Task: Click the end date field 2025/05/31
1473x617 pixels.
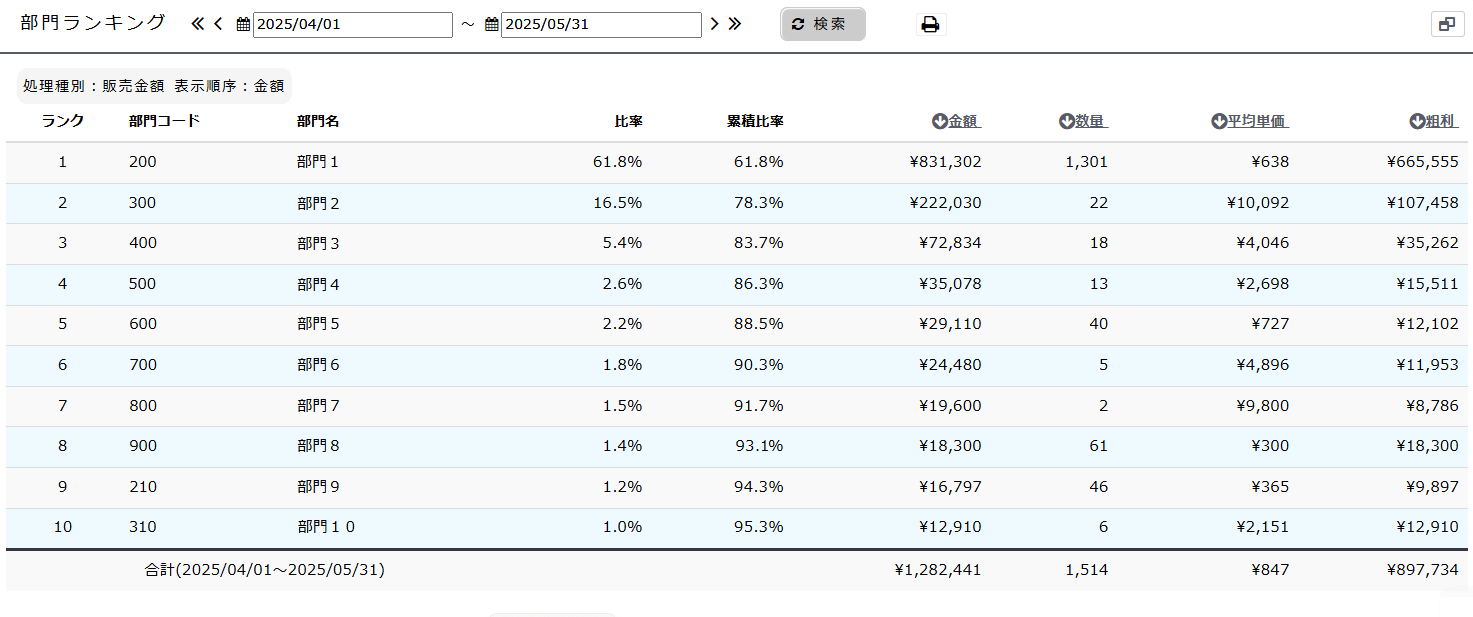Action: pos(600,25)
